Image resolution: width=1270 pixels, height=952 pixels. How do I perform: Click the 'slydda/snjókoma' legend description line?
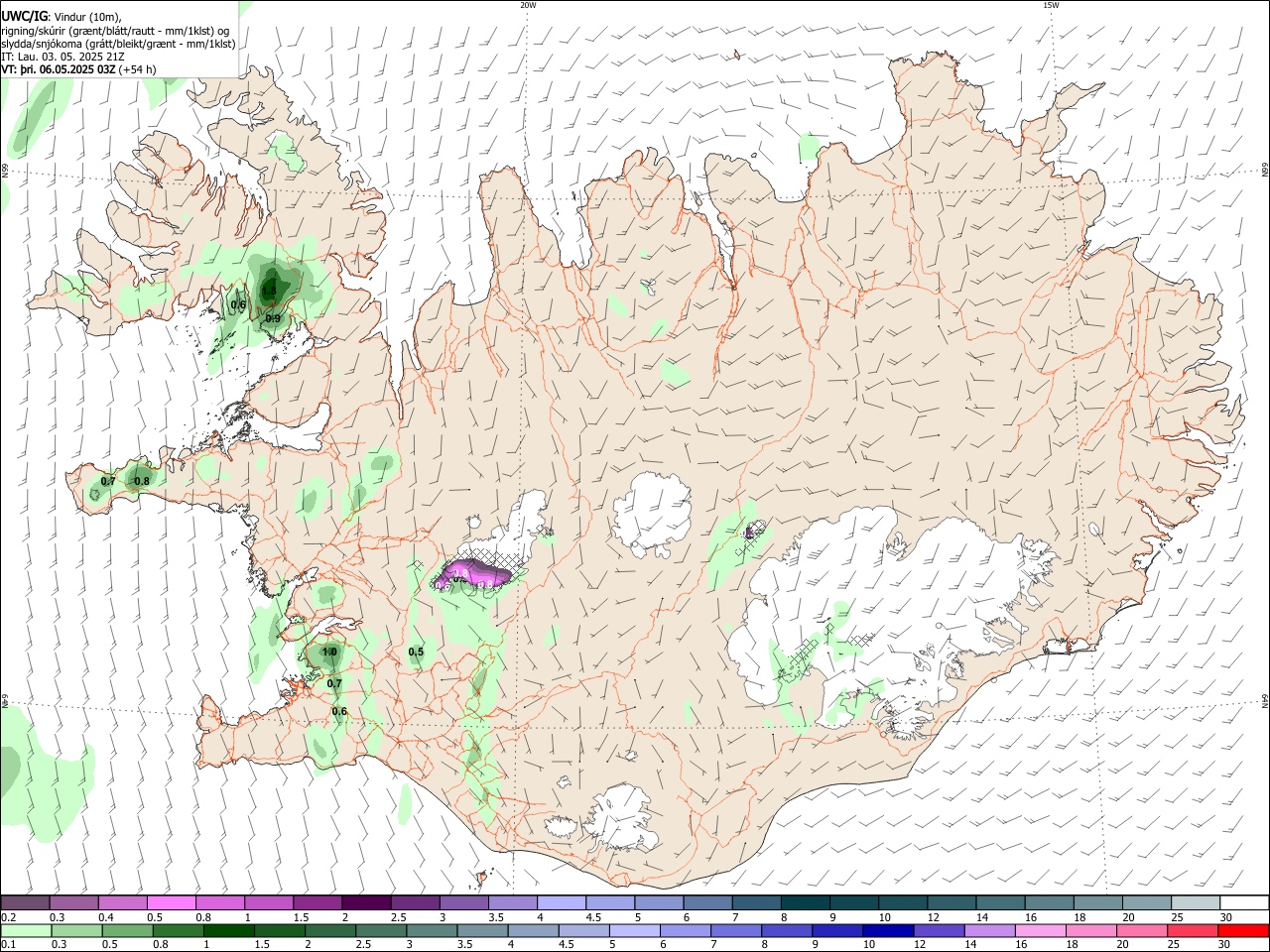coord(118,44)
